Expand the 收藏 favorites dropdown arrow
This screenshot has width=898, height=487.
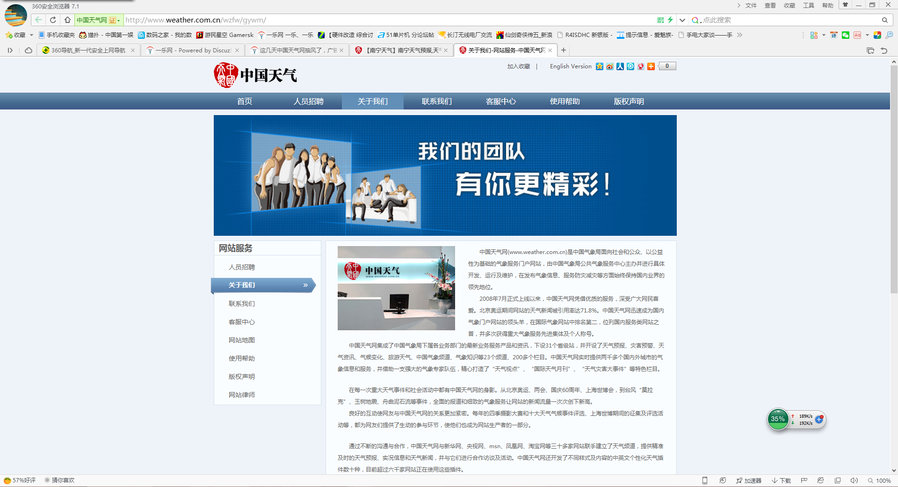(31, 35)
